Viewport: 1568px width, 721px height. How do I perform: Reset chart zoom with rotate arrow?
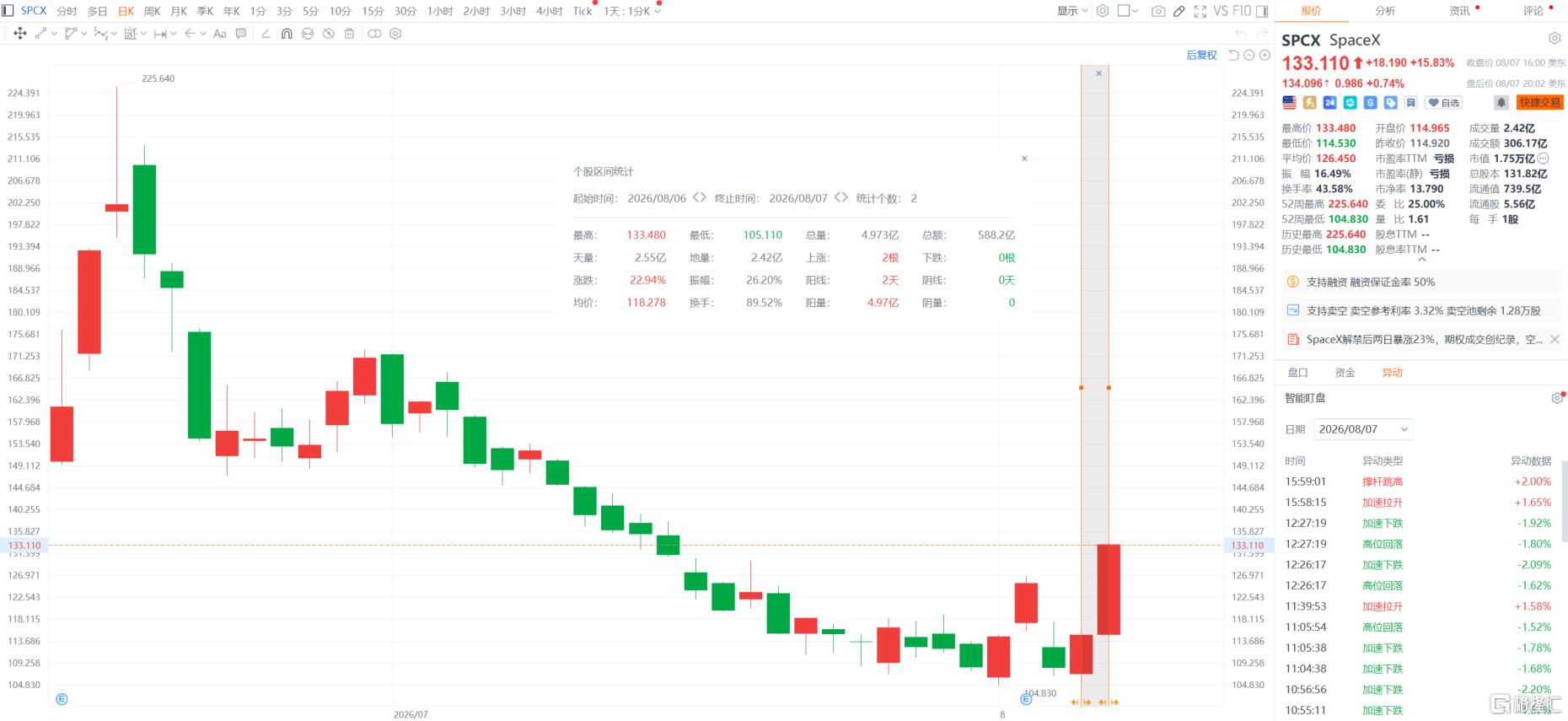click(x=1233, y=55)
